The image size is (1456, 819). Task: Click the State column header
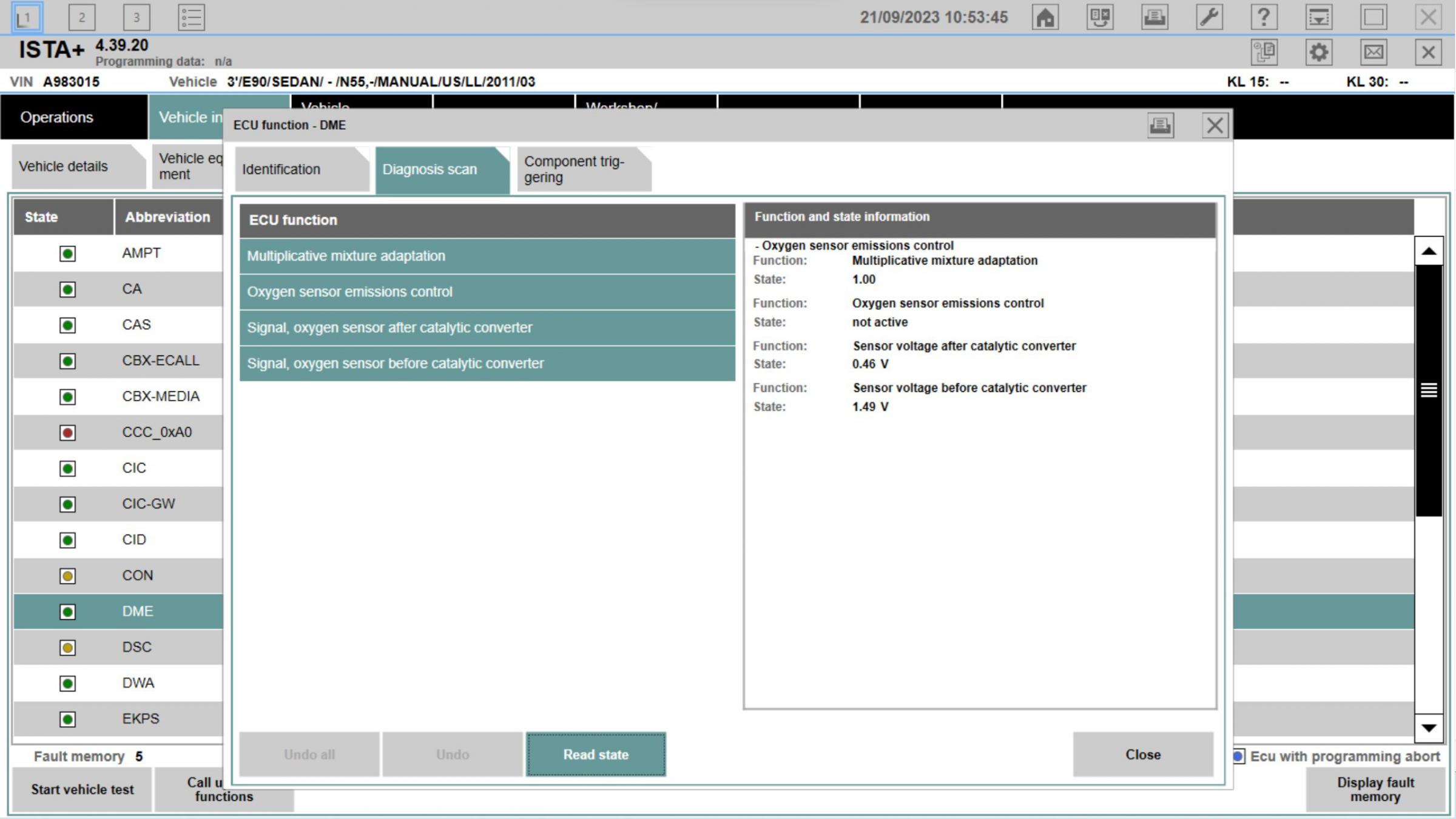pyautogui.click(x=63, y=217)
